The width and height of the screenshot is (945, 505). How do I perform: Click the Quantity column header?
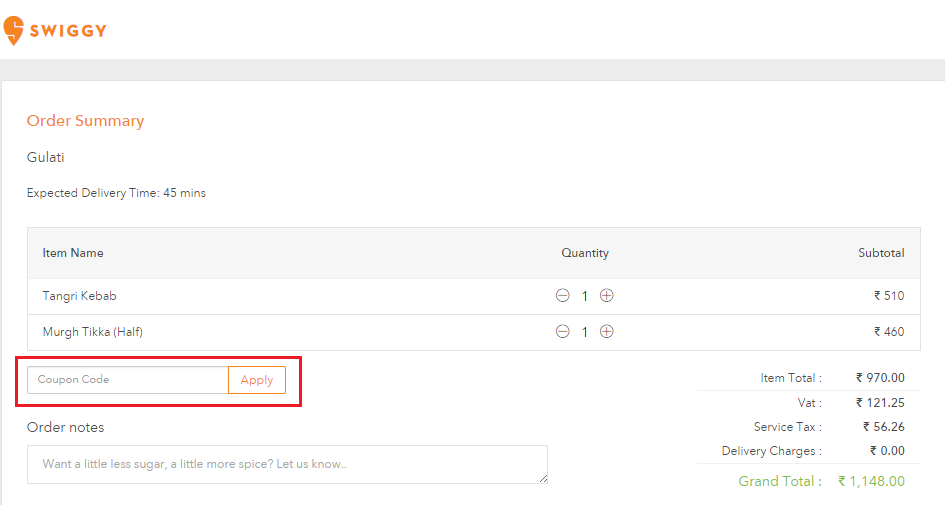585,253
